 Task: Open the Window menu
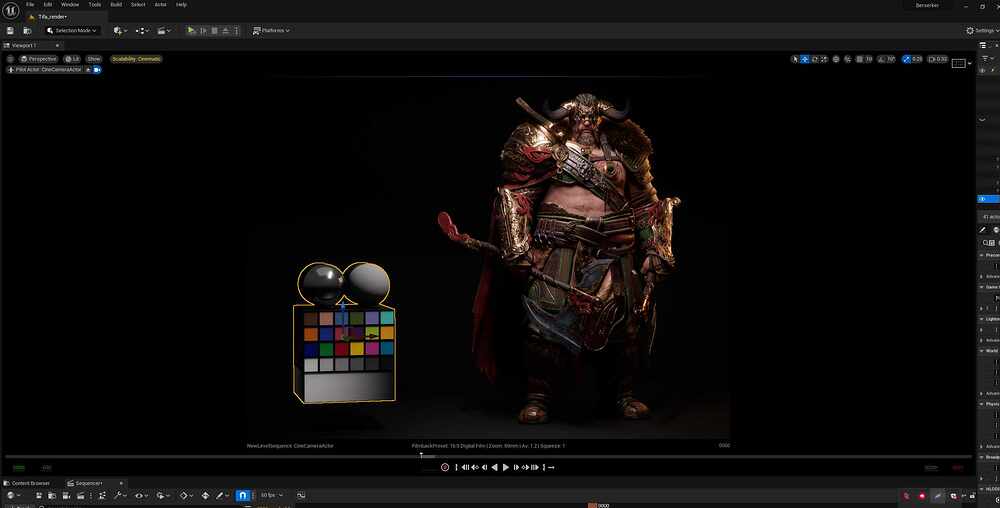pos(70,4)
